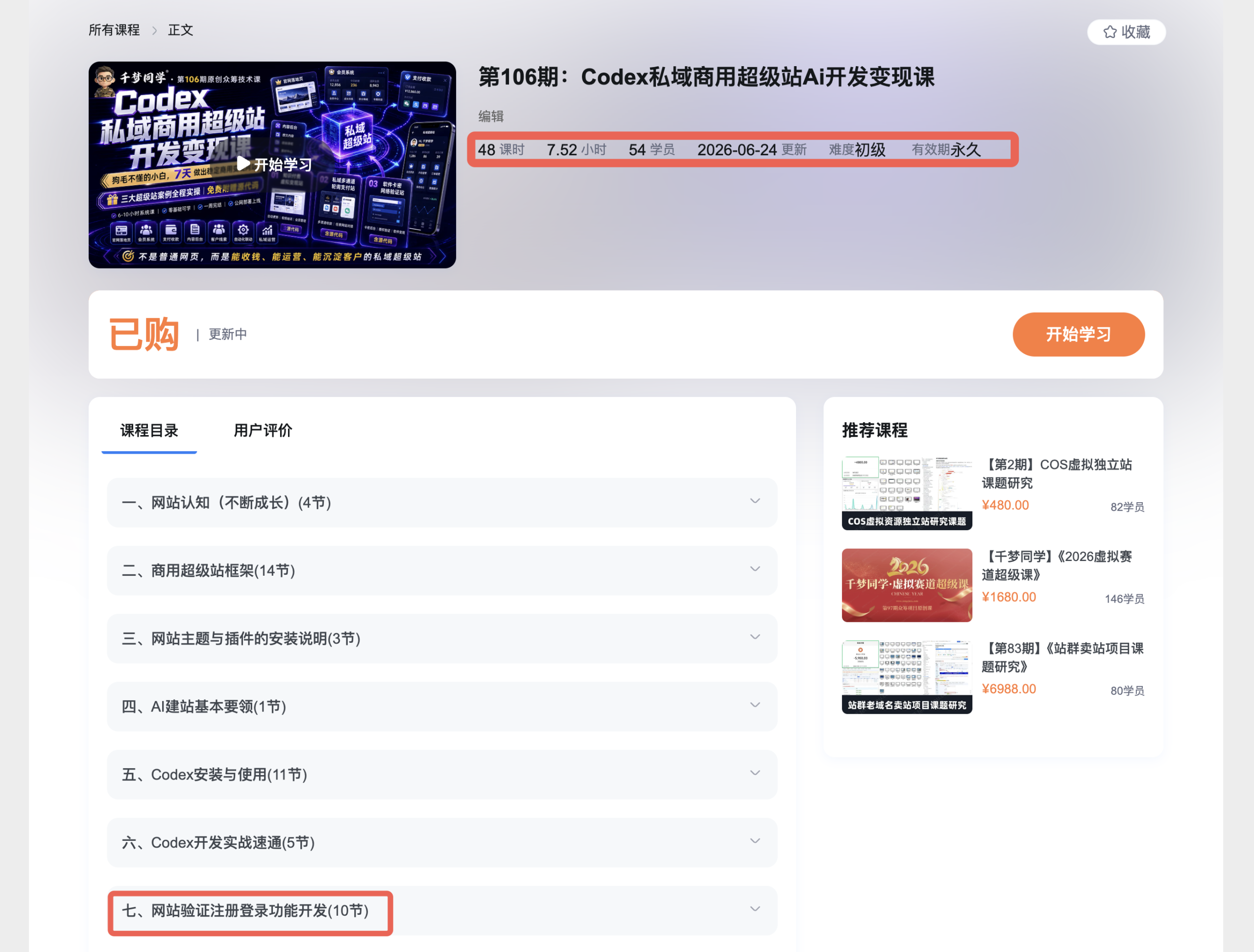The height and width of the screenshot is (952, 1254).
Task: Click the 推荐课程 heading
Action: [875, 430]
